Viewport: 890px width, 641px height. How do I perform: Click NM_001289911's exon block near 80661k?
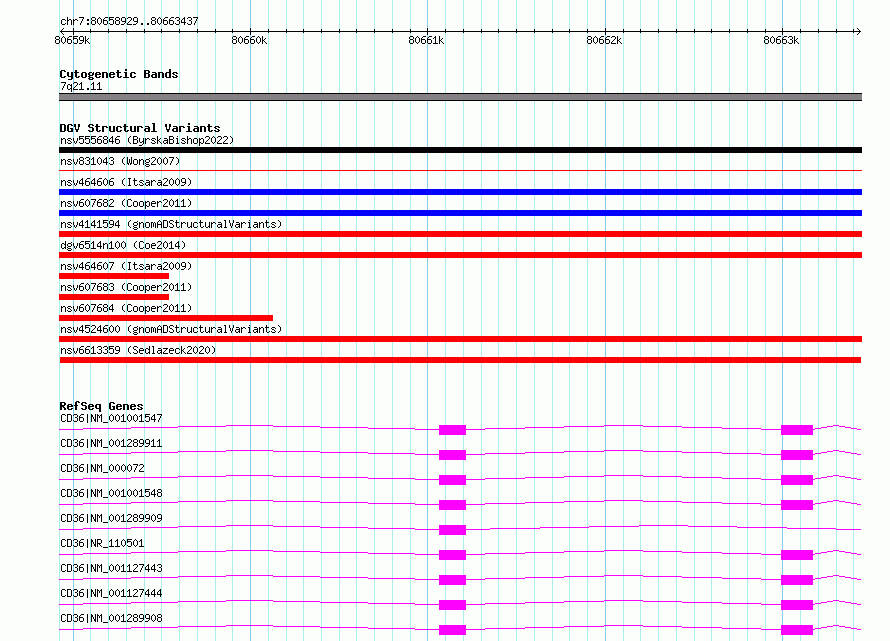pos(452,455)
